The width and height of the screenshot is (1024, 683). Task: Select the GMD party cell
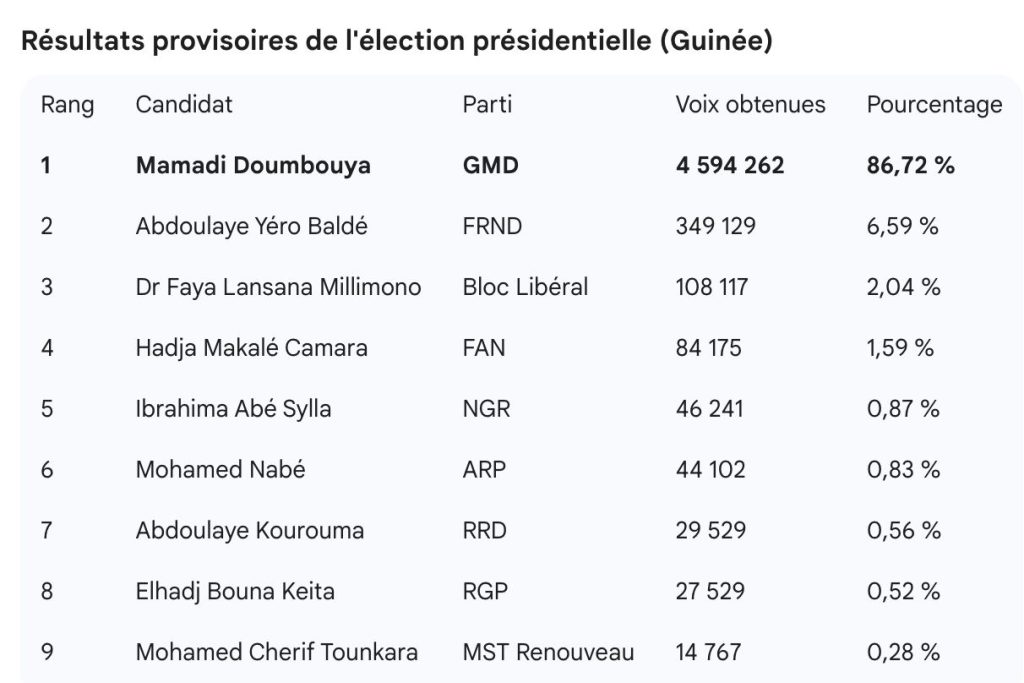pyautogui.click(x=491, y=166)
